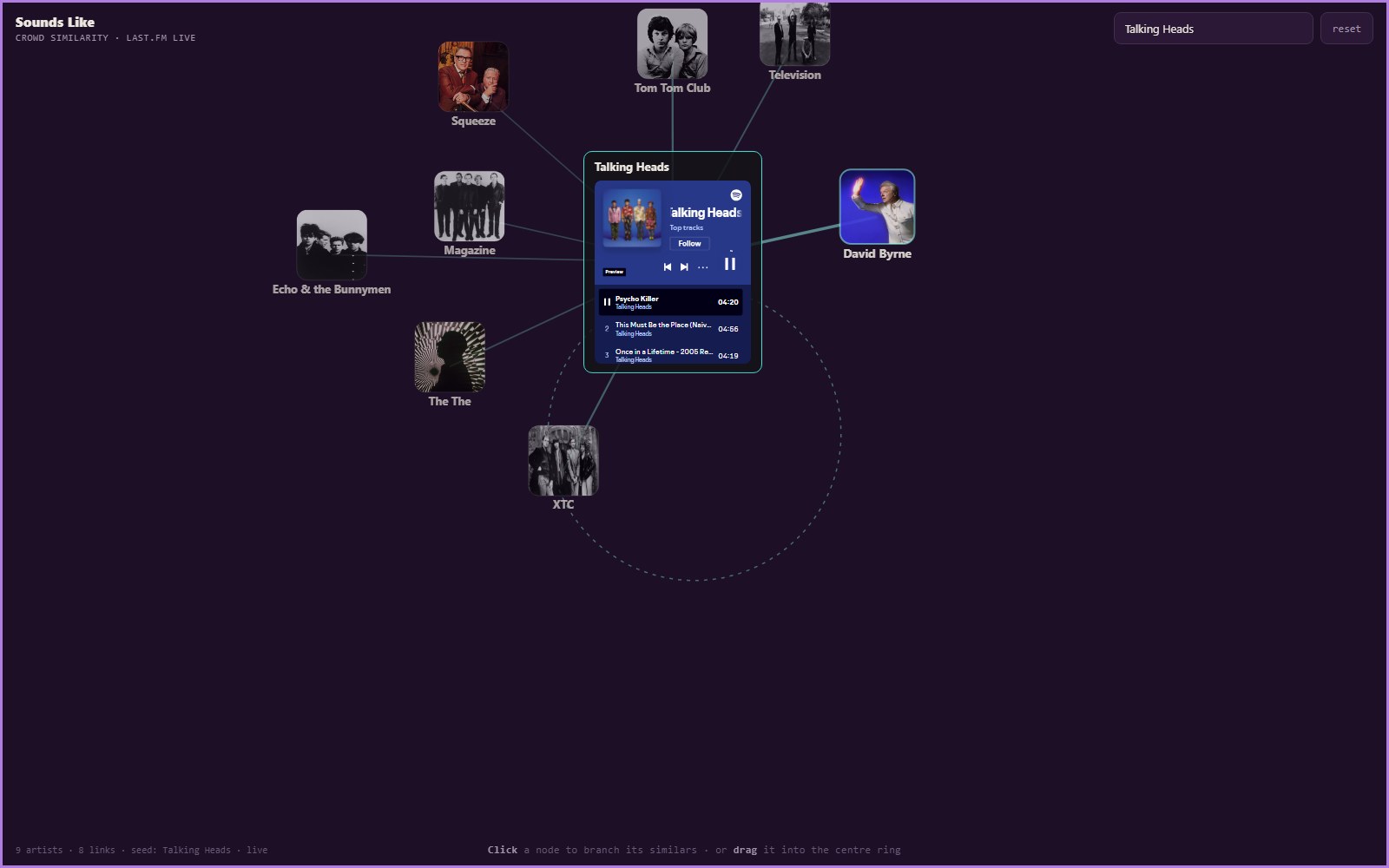1389x868 pixels.
Task: Branch the Television node
Action: [794, 33]
